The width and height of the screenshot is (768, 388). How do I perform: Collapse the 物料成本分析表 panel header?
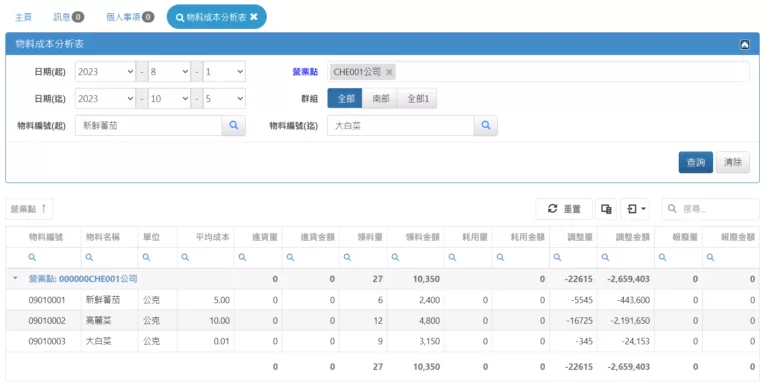pos(744,45)
